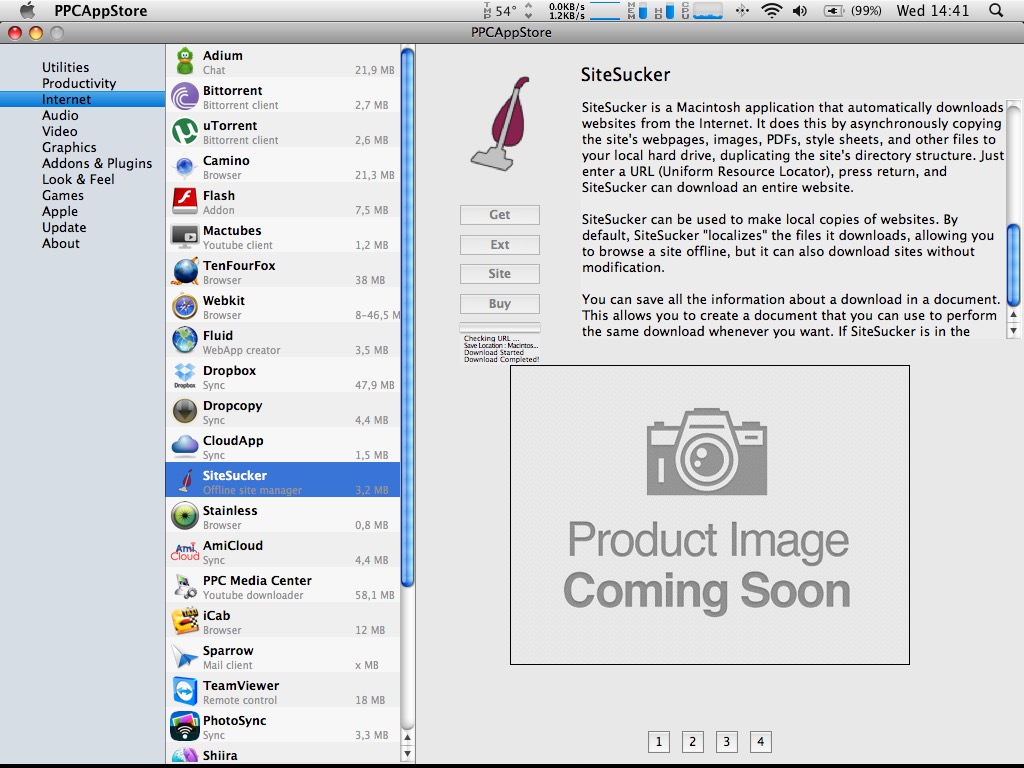Click the app list scroll up arrow

407,738
